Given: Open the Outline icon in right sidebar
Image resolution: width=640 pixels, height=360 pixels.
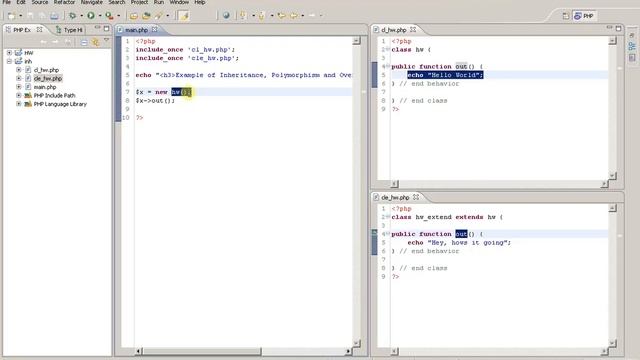Looking at the screenshot, I should pos(632,46).
